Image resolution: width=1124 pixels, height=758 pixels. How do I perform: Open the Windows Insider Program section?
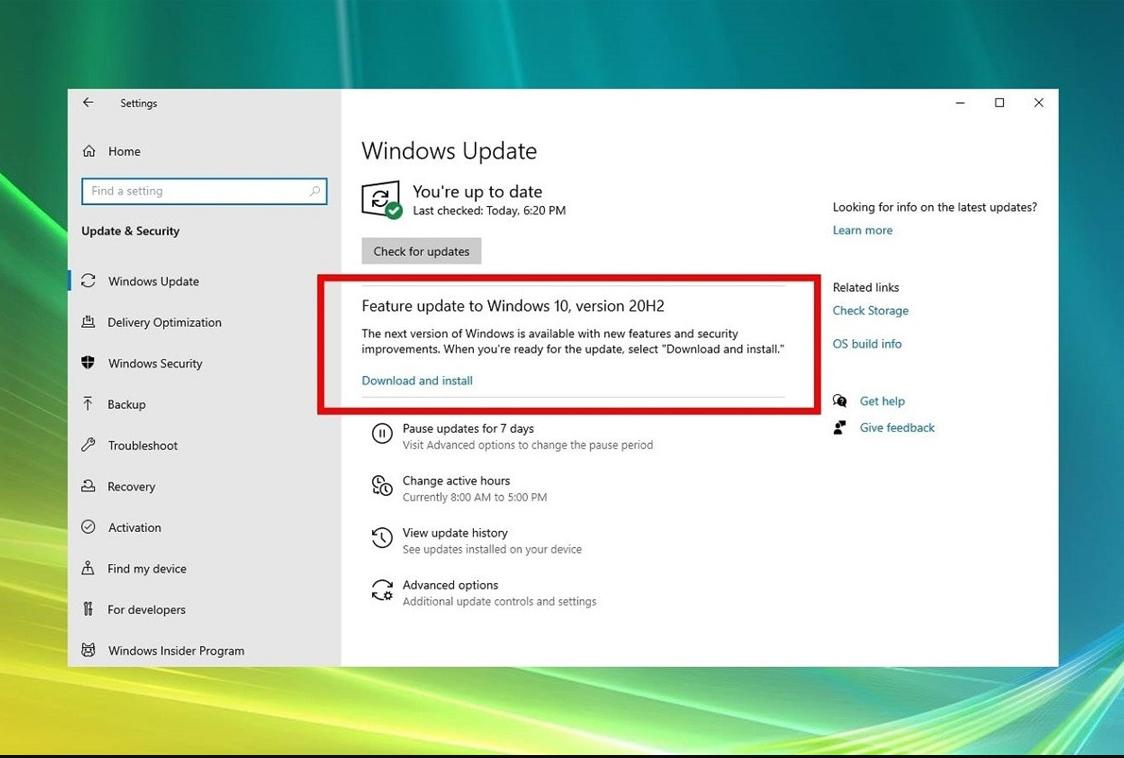[x=175, y=650]
